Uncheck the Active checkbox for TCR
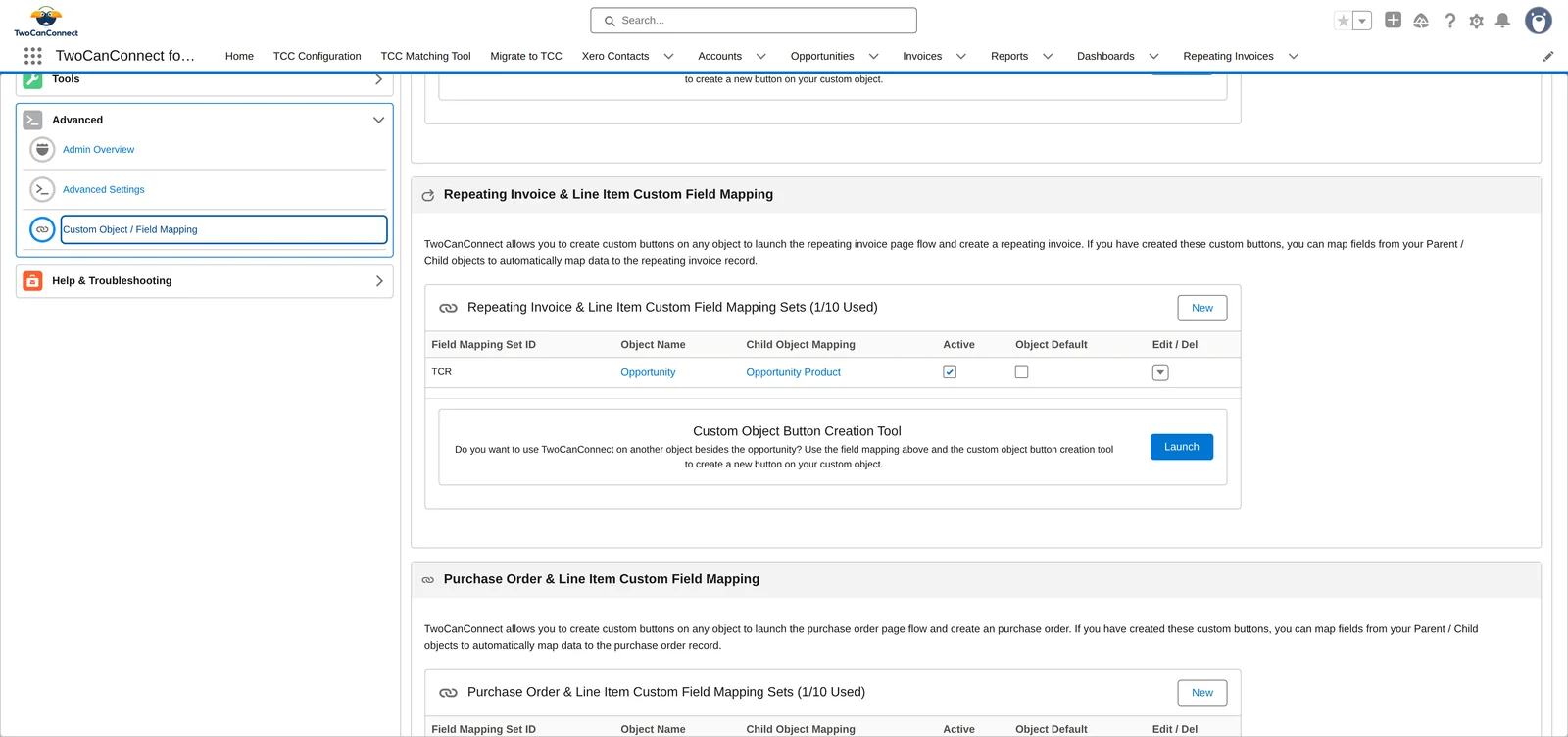 tap(950, 372)
